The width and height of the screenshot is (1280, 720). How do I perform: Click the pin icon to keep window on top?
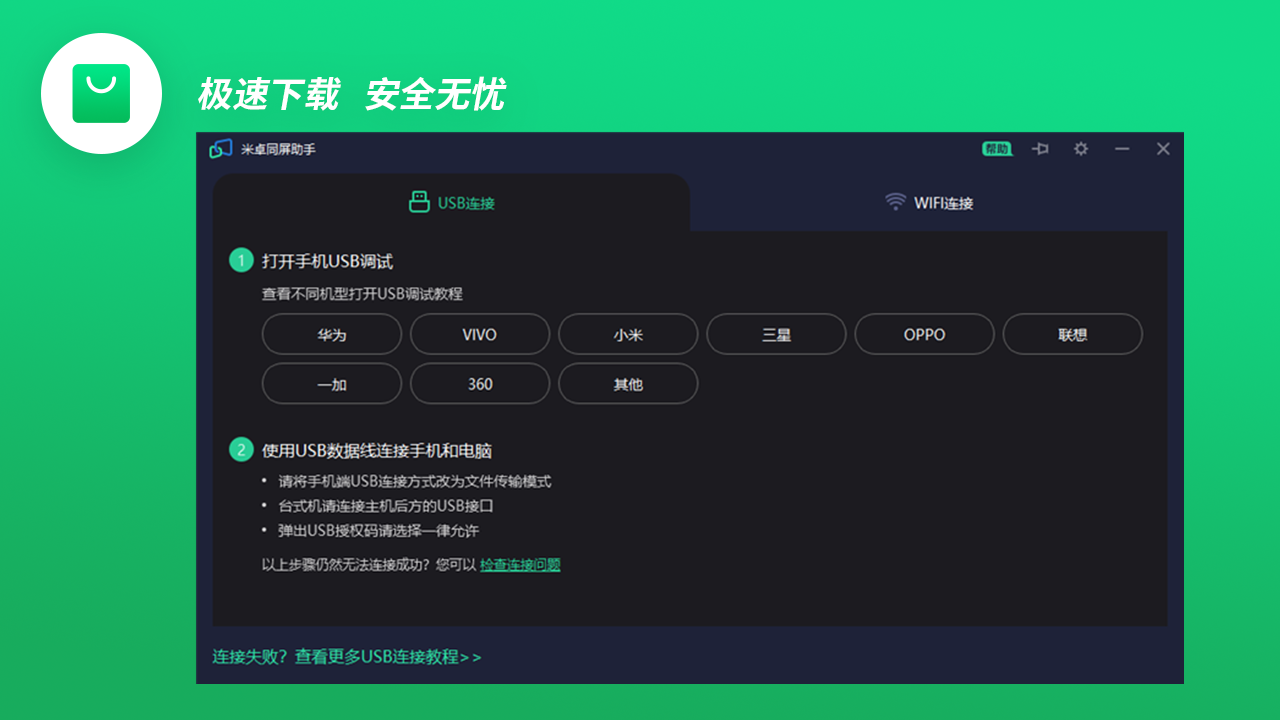1040,148
